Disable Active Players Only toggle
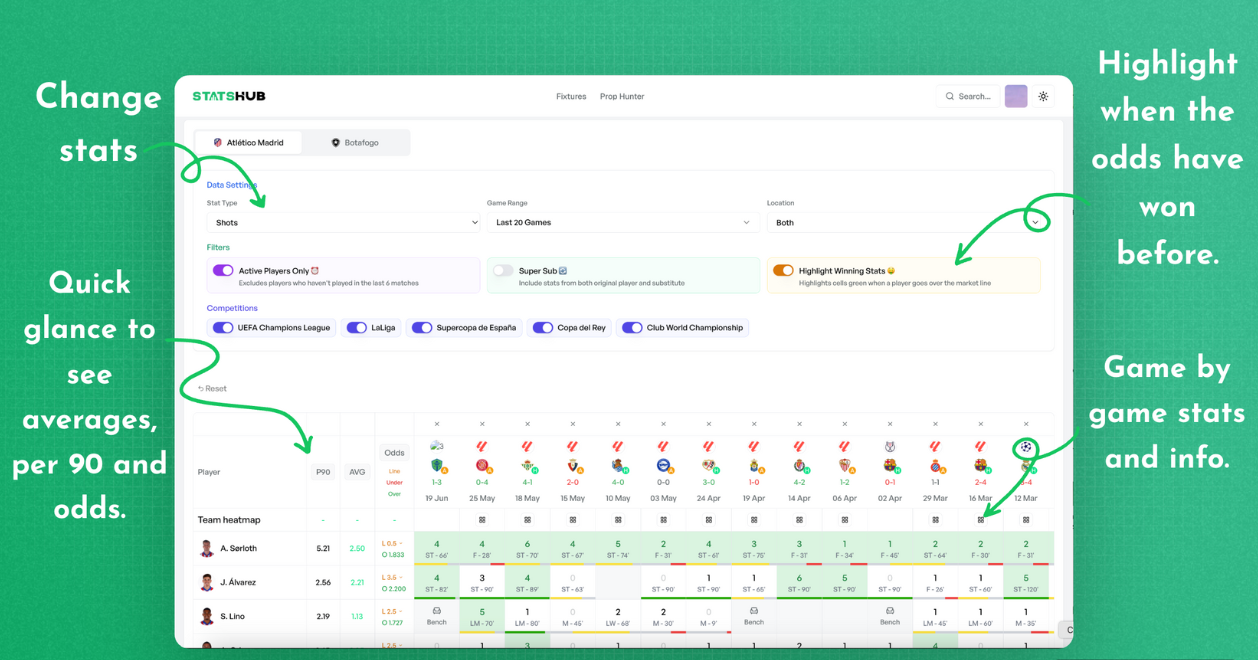Image resolution: width=1258 pixels, height=660 pixels. [223, 270]
